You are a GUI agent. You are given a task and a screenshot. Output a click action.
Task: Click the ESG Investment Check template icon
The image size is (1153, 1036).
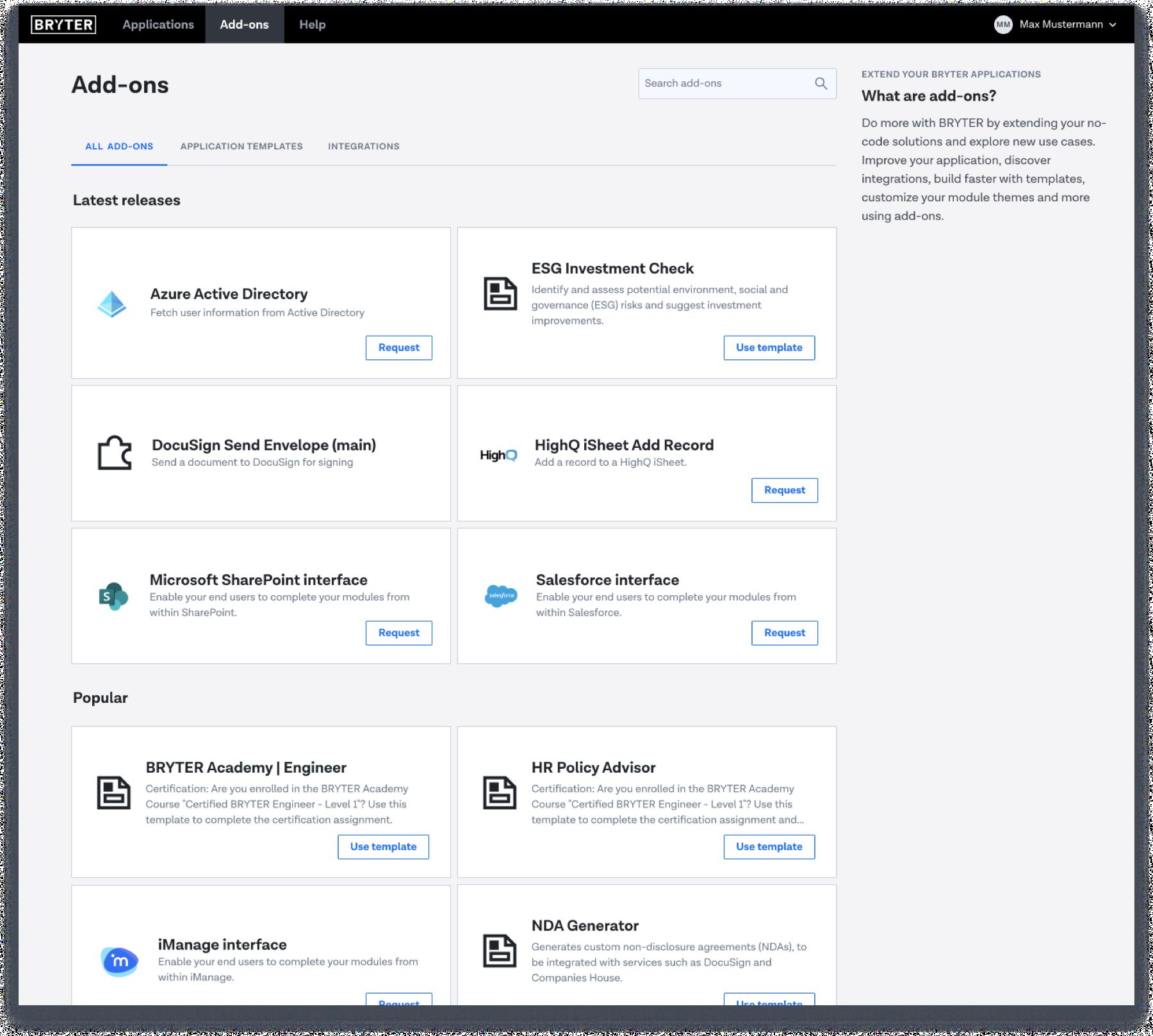(x=500, y=294)
